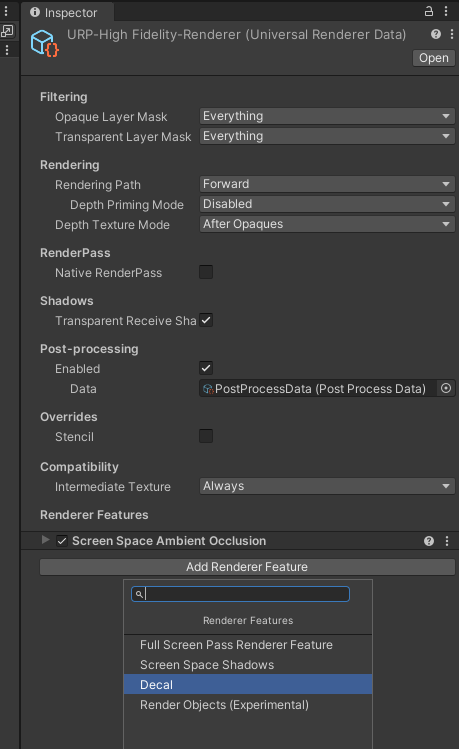
Task: Open Depth Texture Mode dropdown
Action: pyautogui.click(x=327, y=224)
